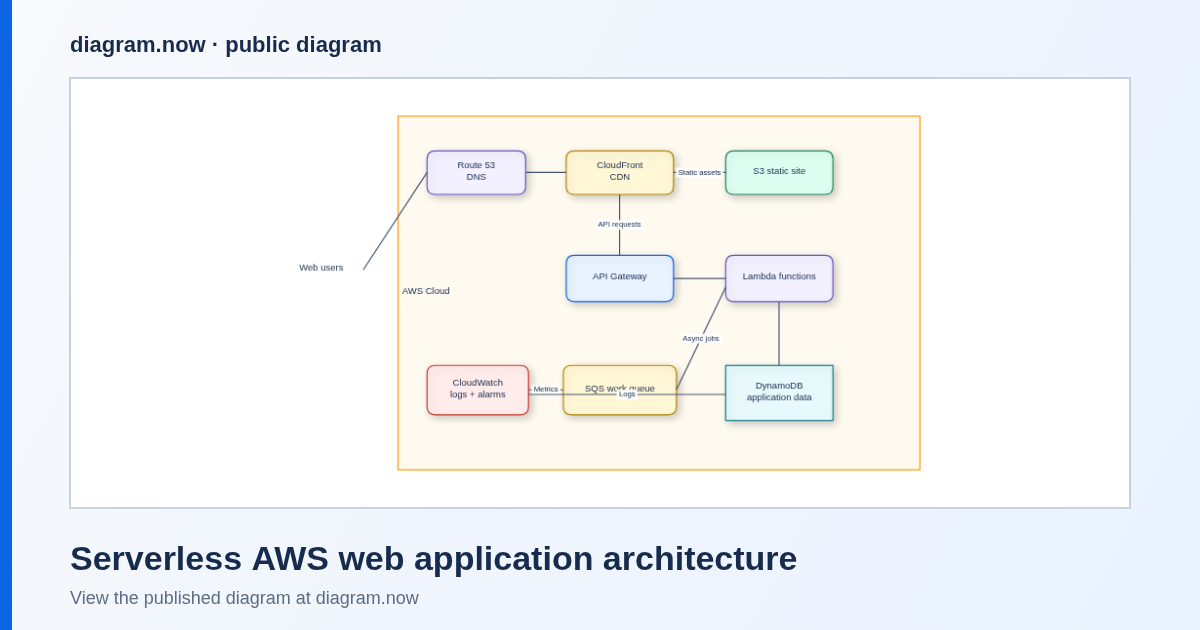This screenshot has height=630, width=1200.
Task: Select the Route 53 DNS node
Action: tap(476, 172)
